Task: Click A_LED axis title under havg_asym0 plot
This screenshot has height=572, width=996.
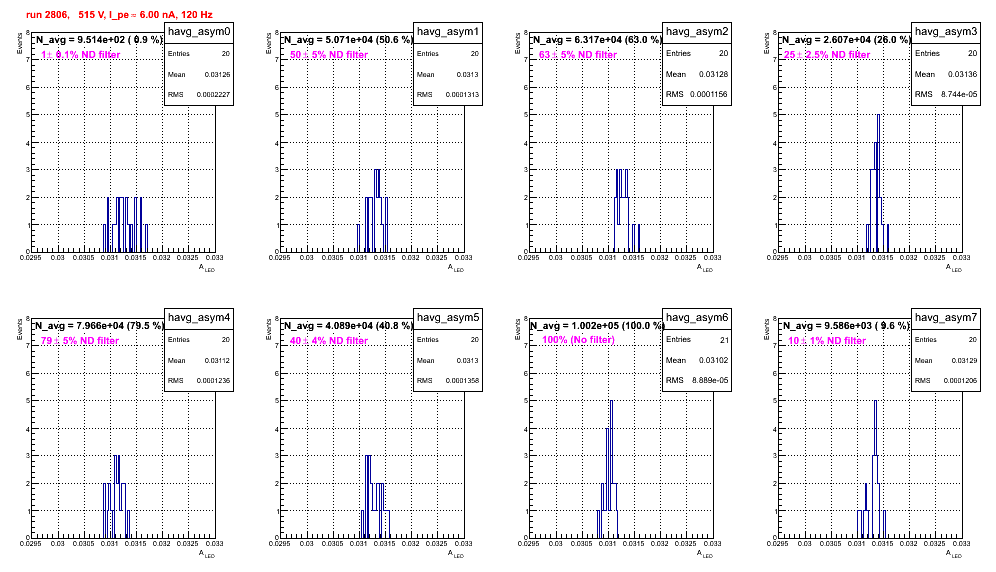Action: coord(207,269)
